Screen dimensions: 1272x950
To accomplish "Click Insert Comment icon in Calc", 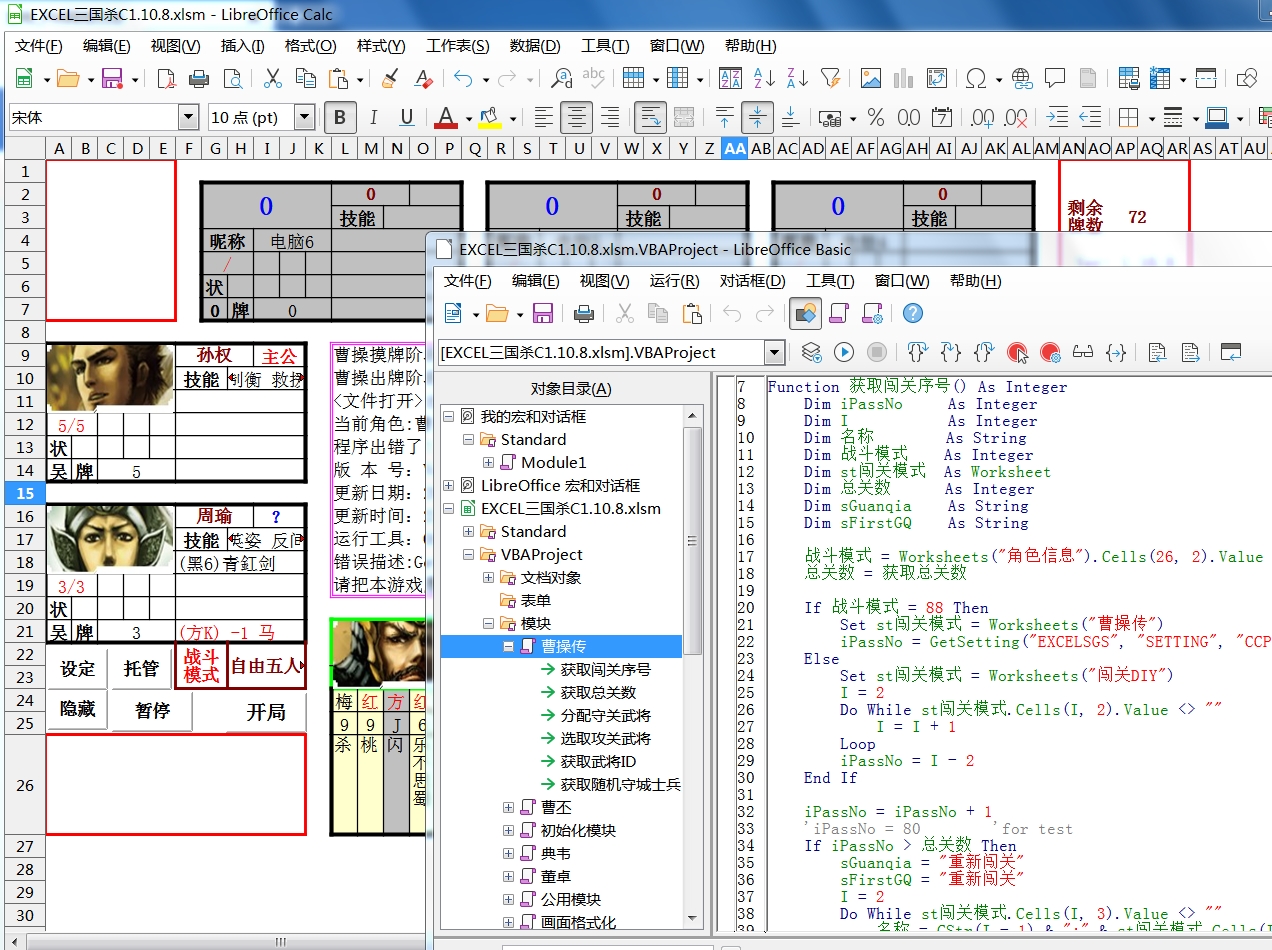I will pyautogui.click(x=1055, y=78).
